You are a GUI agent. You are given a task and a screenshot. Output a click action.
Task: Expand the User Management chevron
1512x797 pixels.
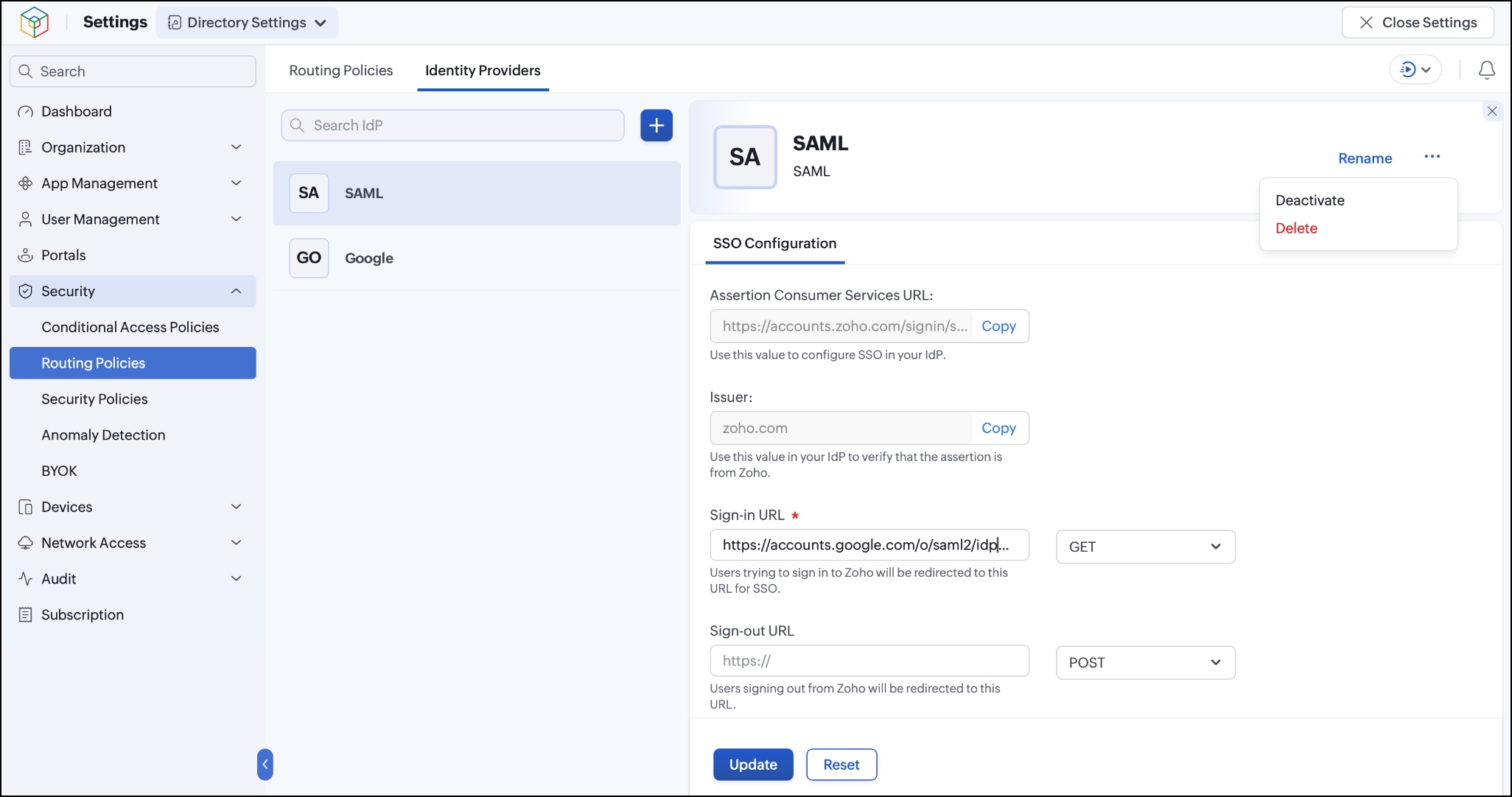coord(237,220)
